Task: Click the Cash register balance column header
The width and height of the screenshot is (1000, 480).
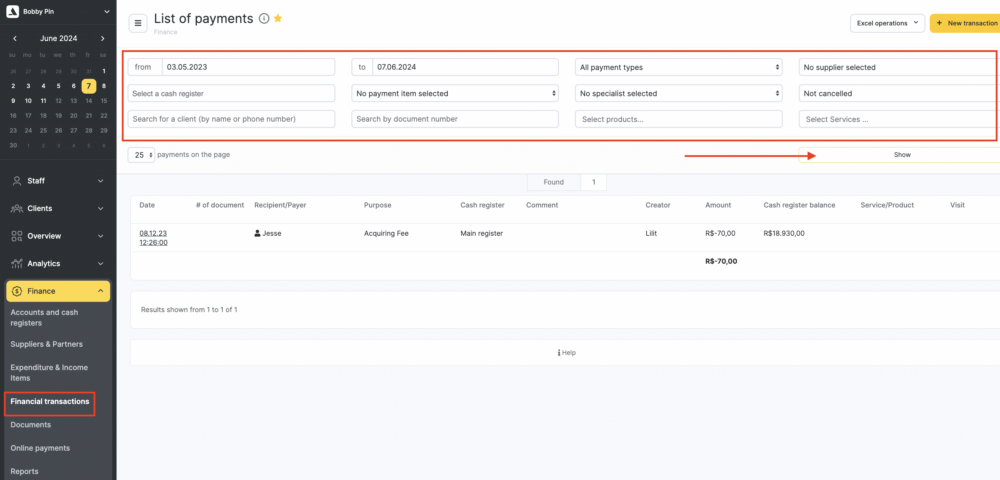Action: point(799,205)
